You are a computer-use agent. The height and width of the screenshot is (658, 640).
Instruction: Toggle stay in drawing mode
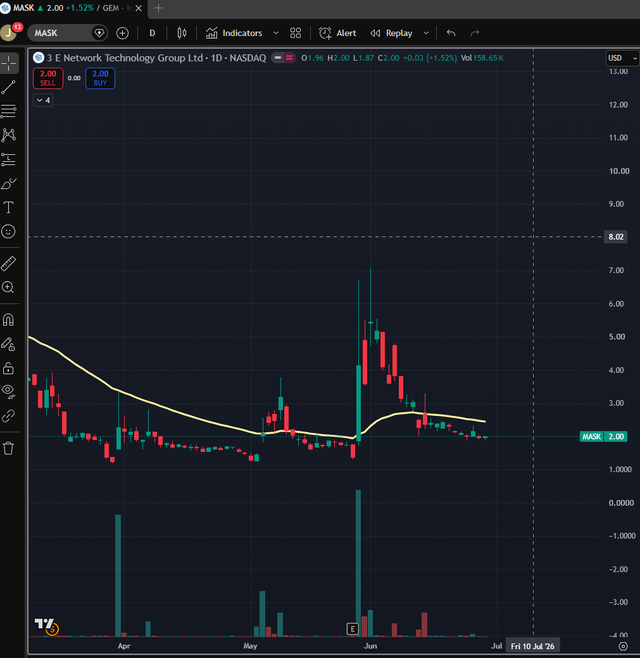tap(9, 344)
